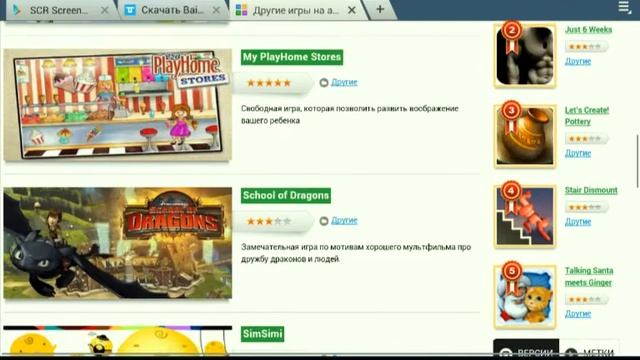This screenshot has width=640, height=360.
Task: Open Stair Dismount link
Action: 591,190
